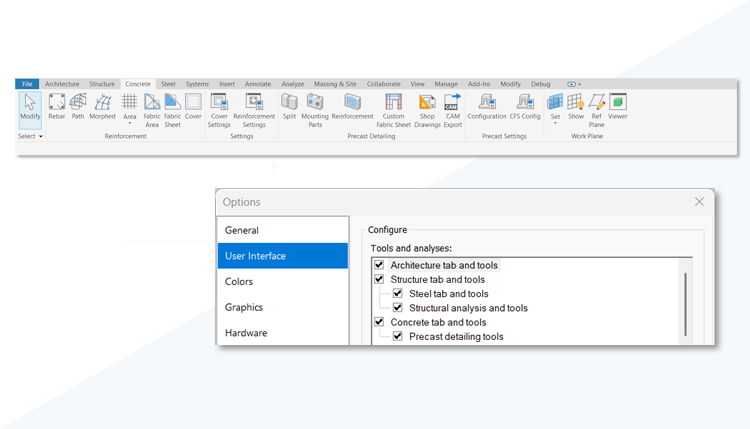Open Hardware options page
This screenshot has width=750, height=429.
click(283, 333)
